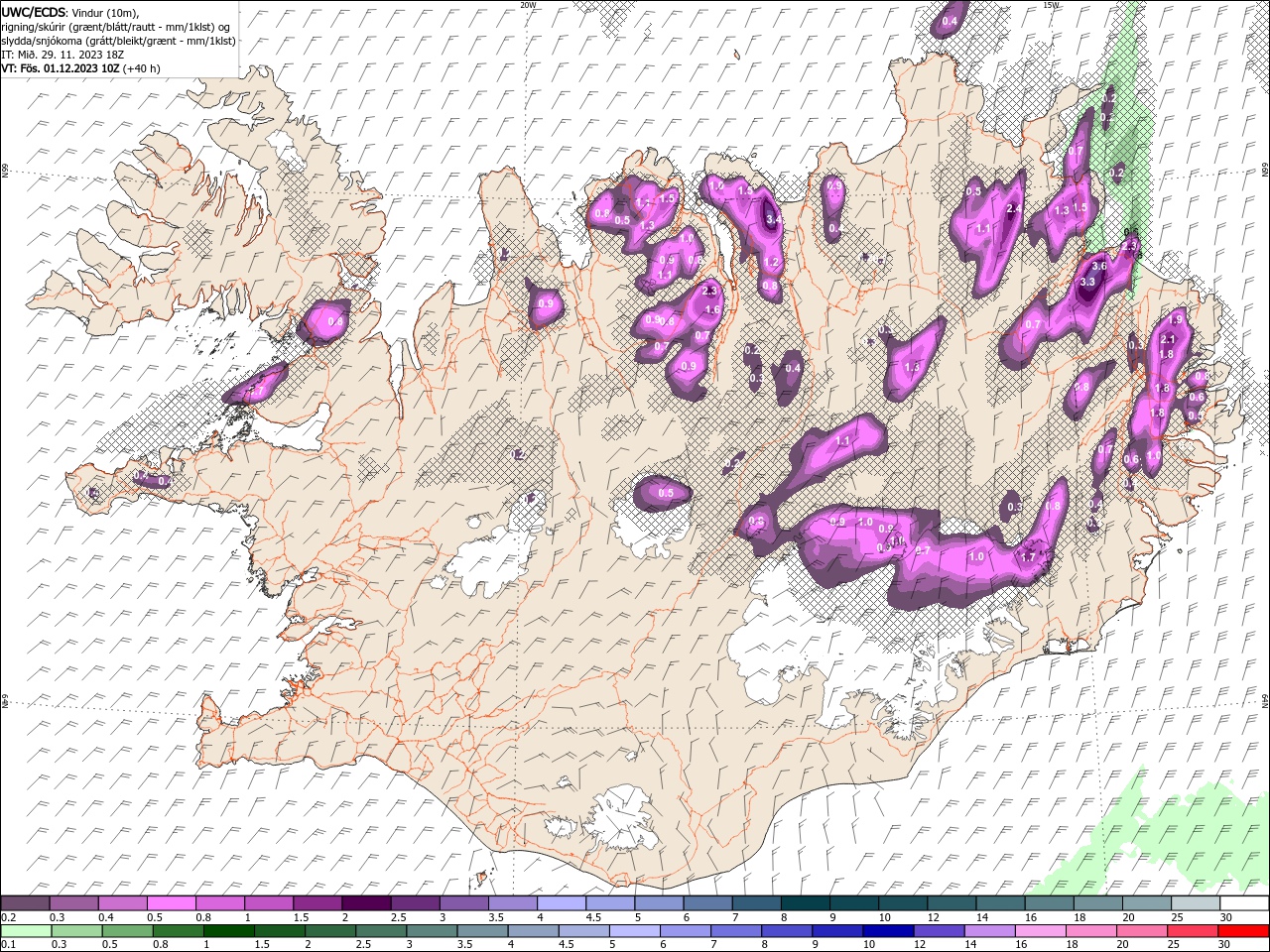Click the light purple swatch labeled 14 in bottom row
This screenshot has height=952, width=1270.
coord(988,931)
